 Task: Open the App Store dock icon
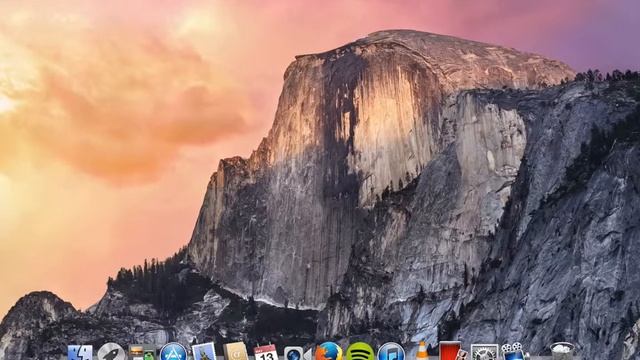point(173,352)
